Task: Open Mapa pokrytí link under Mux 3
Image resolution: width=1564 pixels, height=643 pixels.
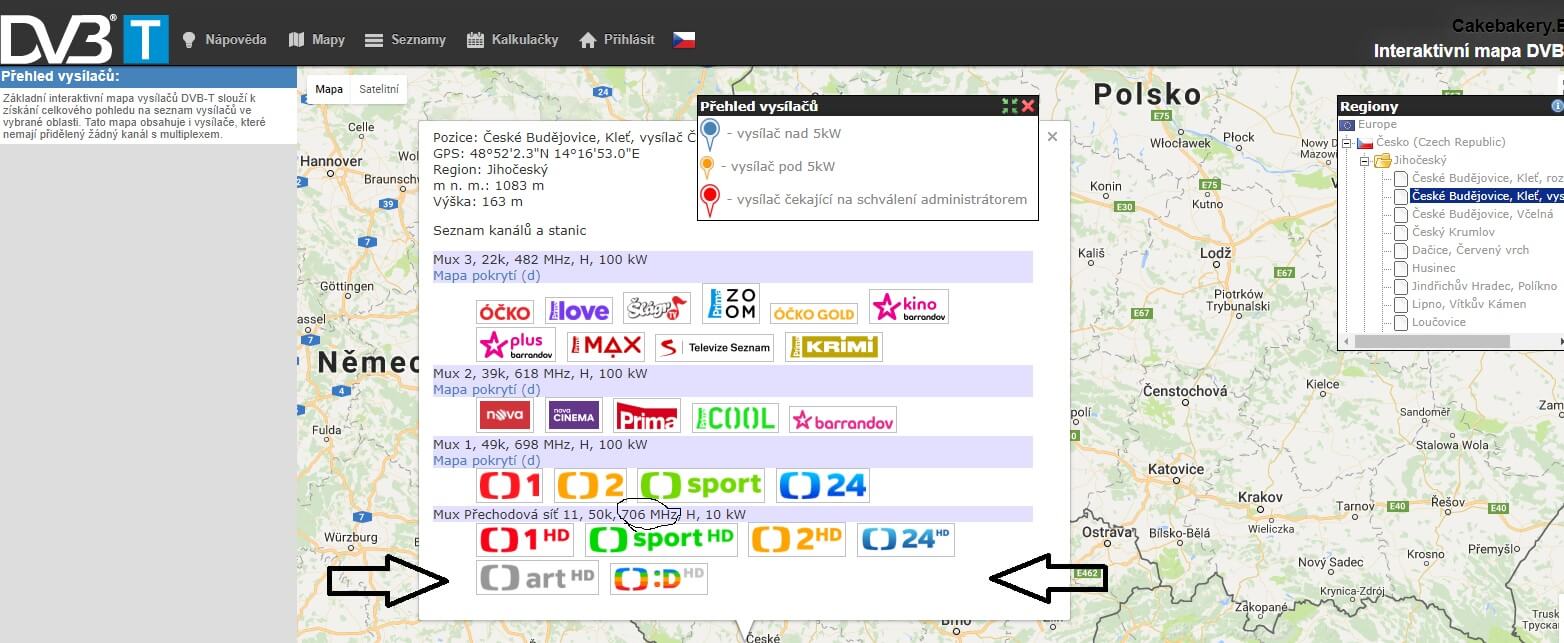Action: point(486,275)
